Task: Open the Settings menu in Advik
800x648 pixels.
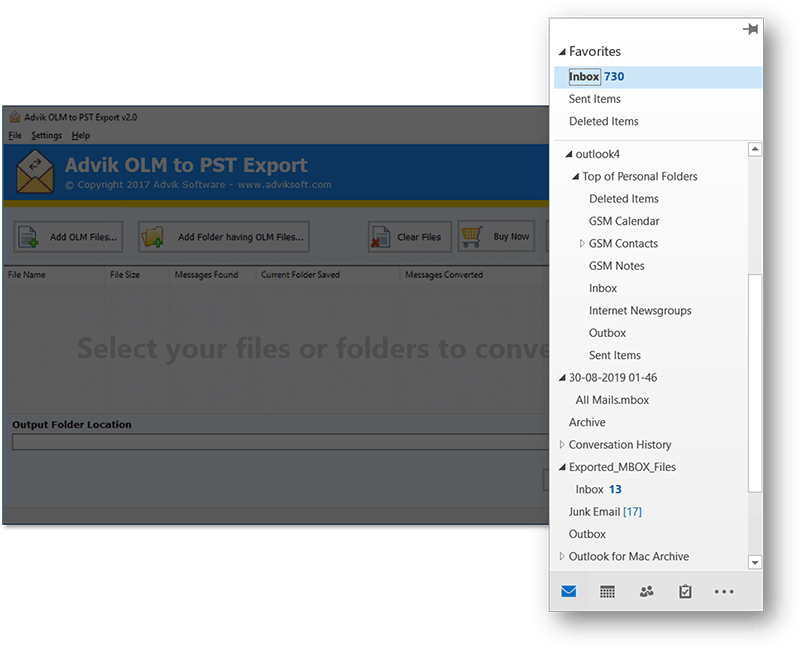Action: pos(46,135)
